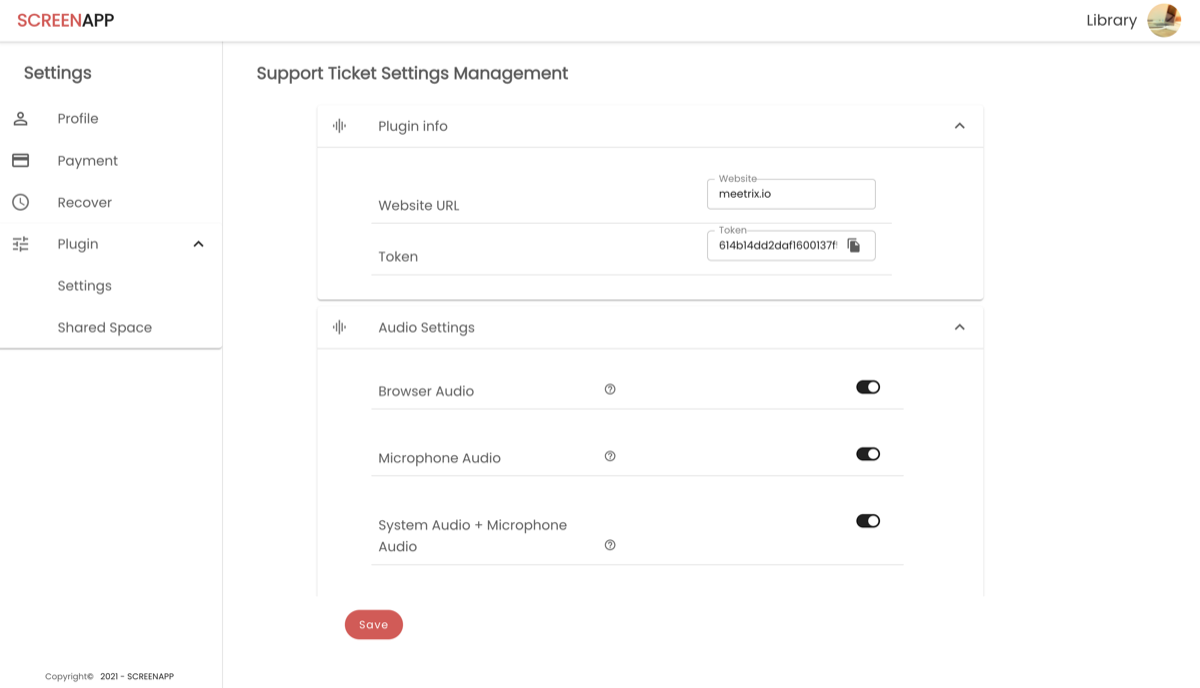Image resolution: width=1200 pixels, height=688 pixels.
Task: Click the Audio Settings equalizer icon
Action: coord(339,327)
